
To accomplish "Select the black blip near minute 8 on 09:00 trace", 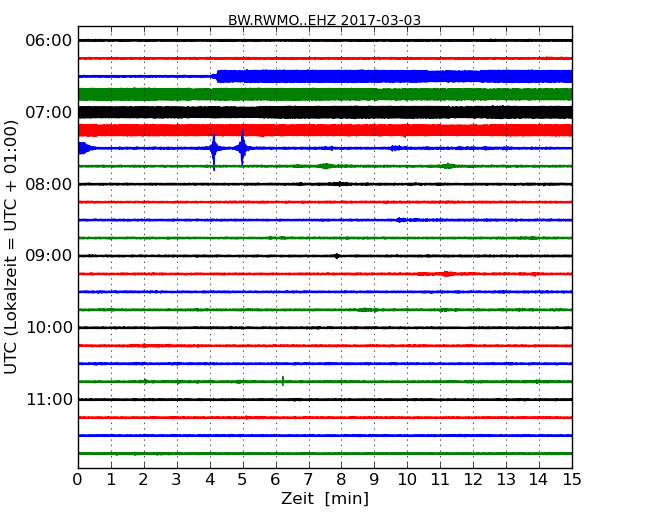I will [337, 256].
